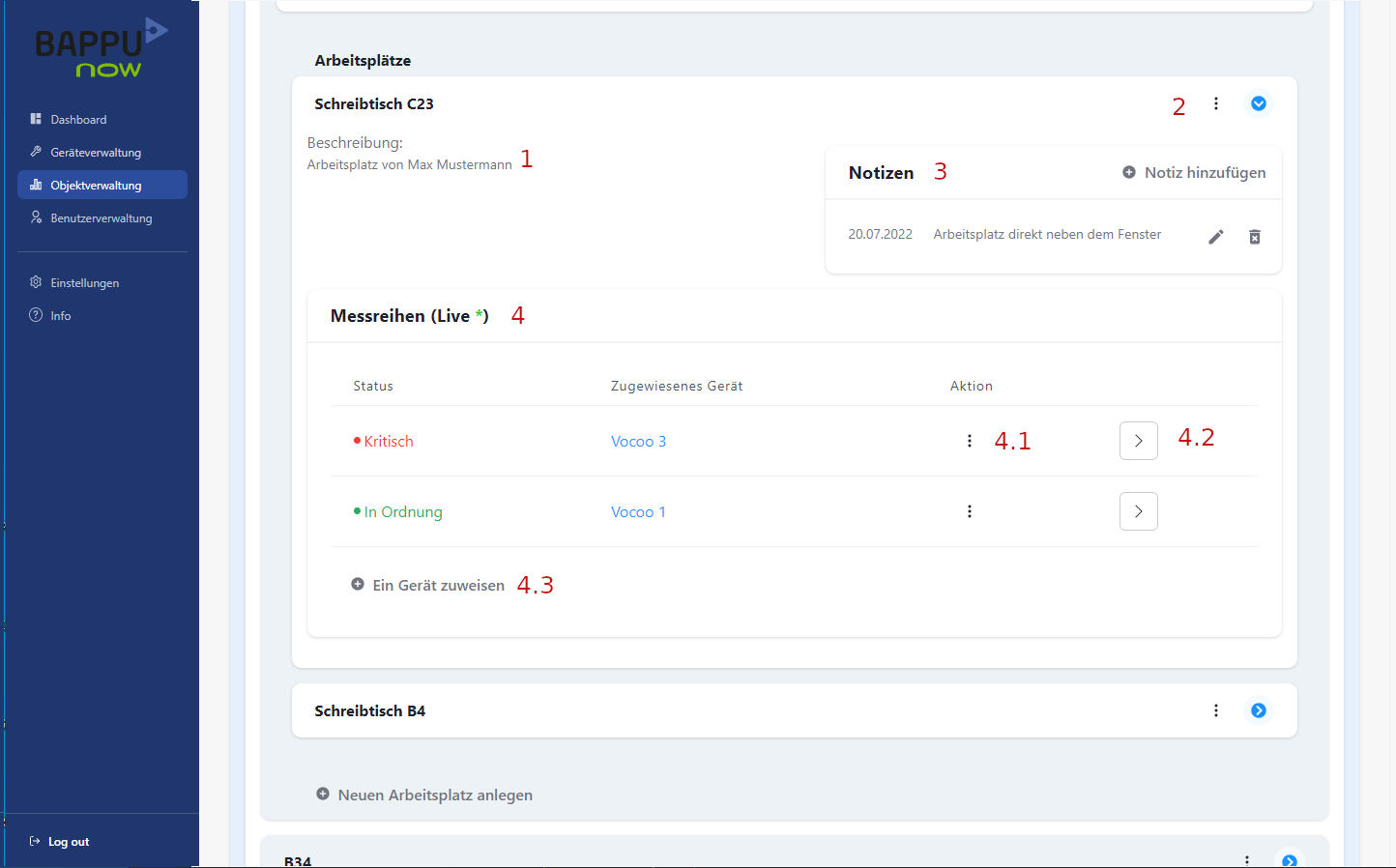Click the Neuen Arbeitsplatz anlegen label

[435, 795]
